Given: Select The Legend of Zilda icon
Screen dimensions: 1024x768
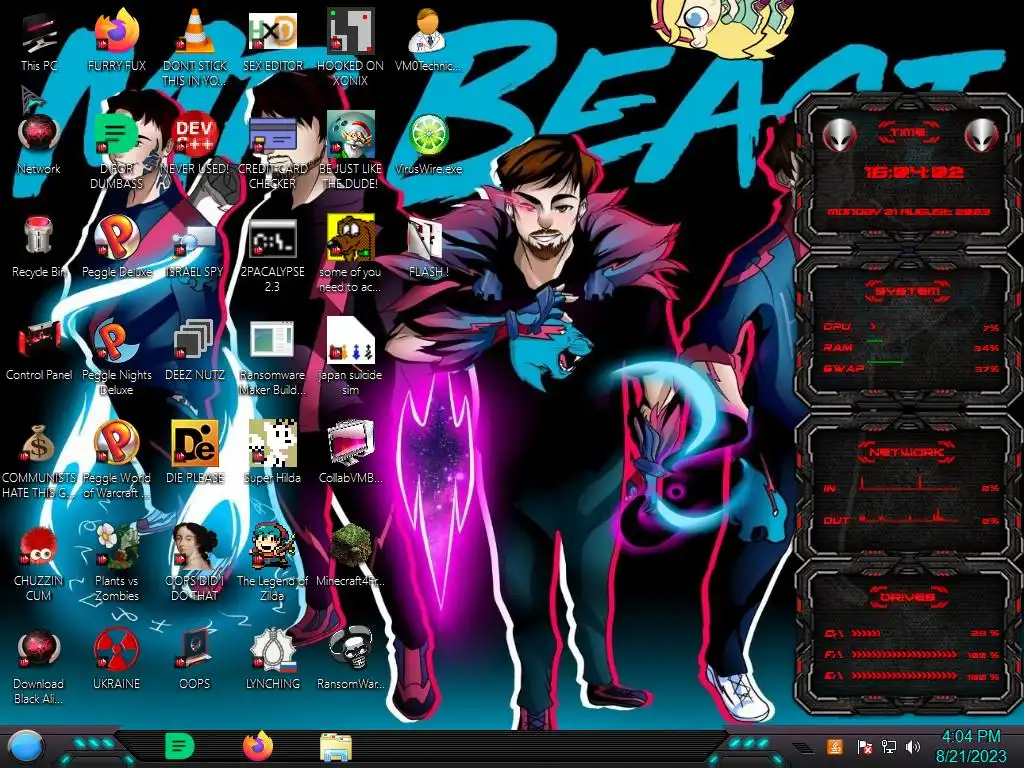Looking at the screenshot, I should (273, 546).
